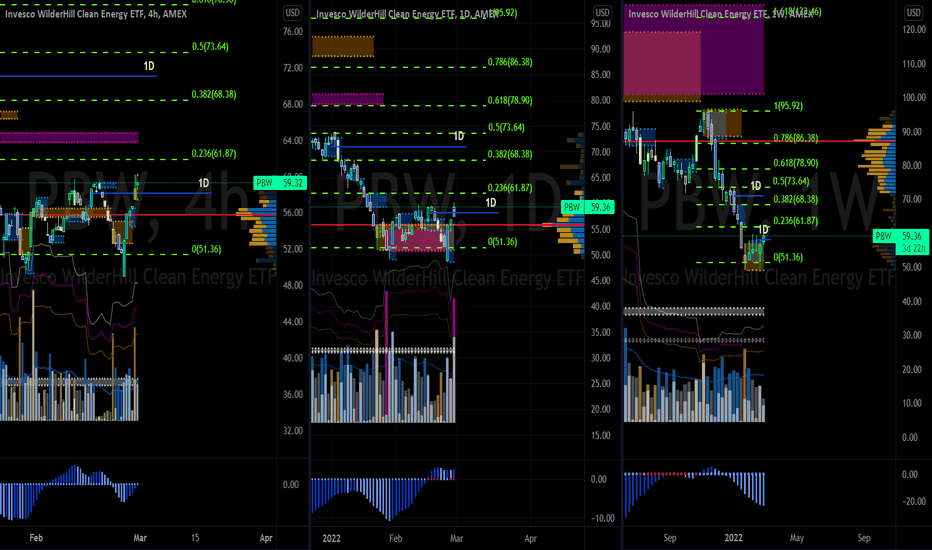Click -20.00 on the weekly indicator axis
Screen dimensions: 932x550
pyautogui.click(x=914, y=501)
